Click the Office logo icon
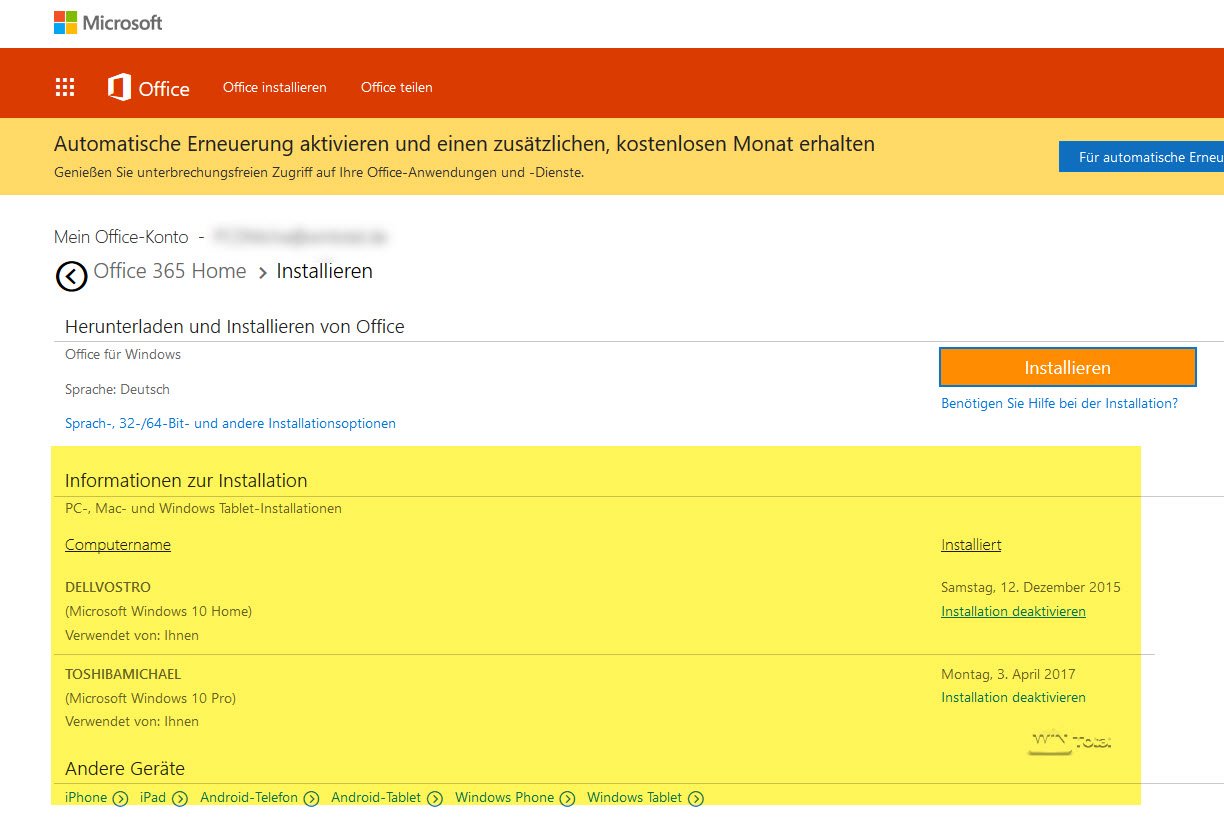Image resolution: width=1224 pixels, height=836 pixels. [x=119, y=87]
